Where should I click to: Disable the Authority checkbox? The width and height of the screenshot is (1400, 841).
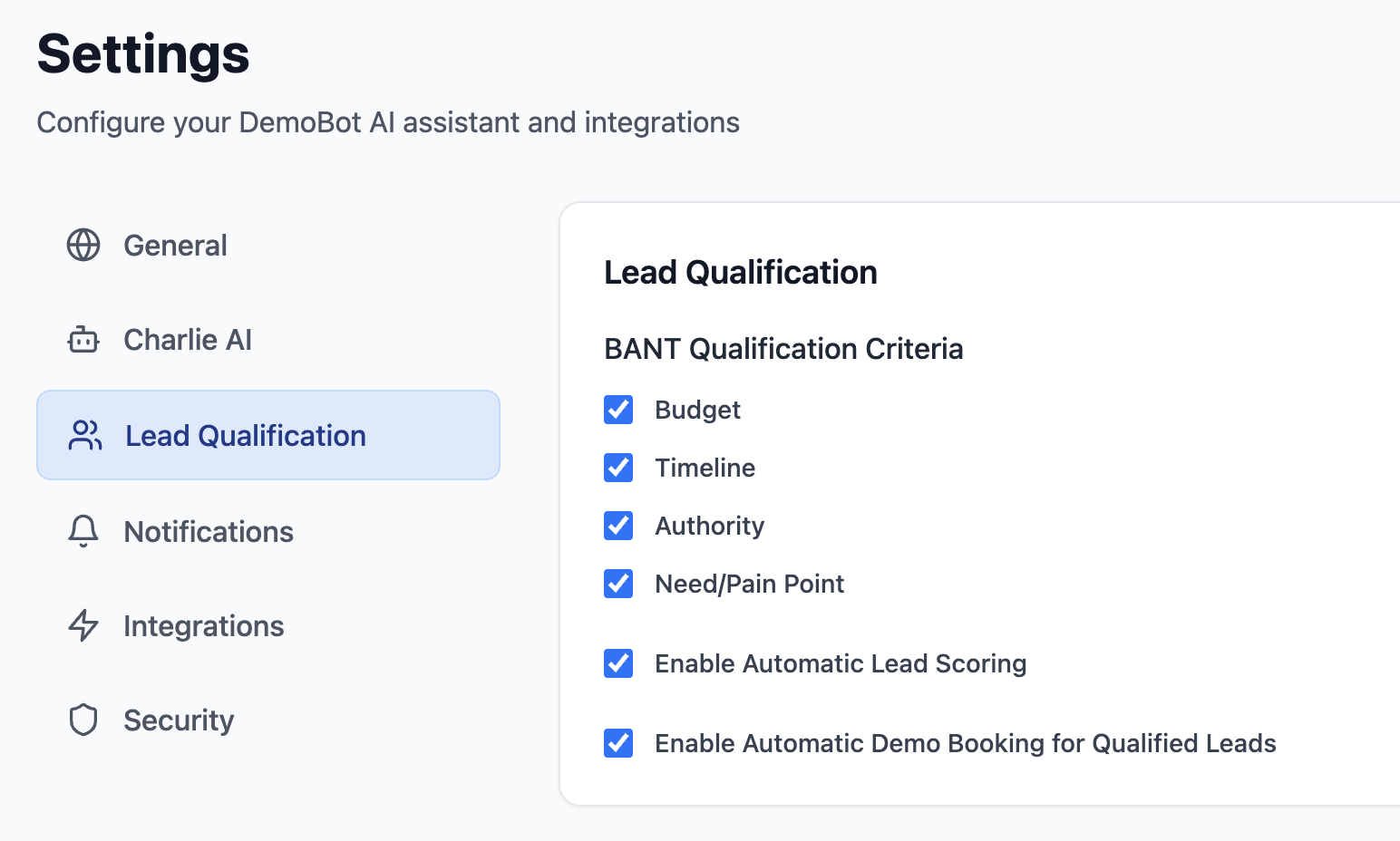click(618, 526)
